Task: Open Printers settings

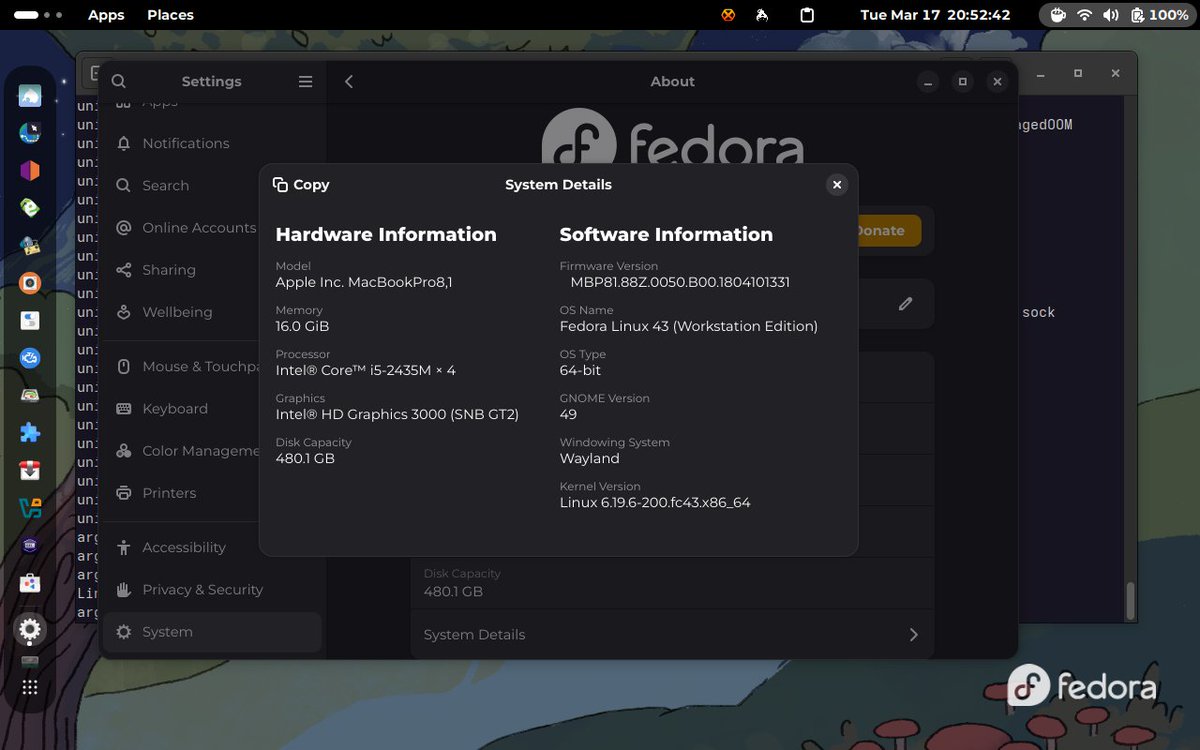Action: [212, 493]
